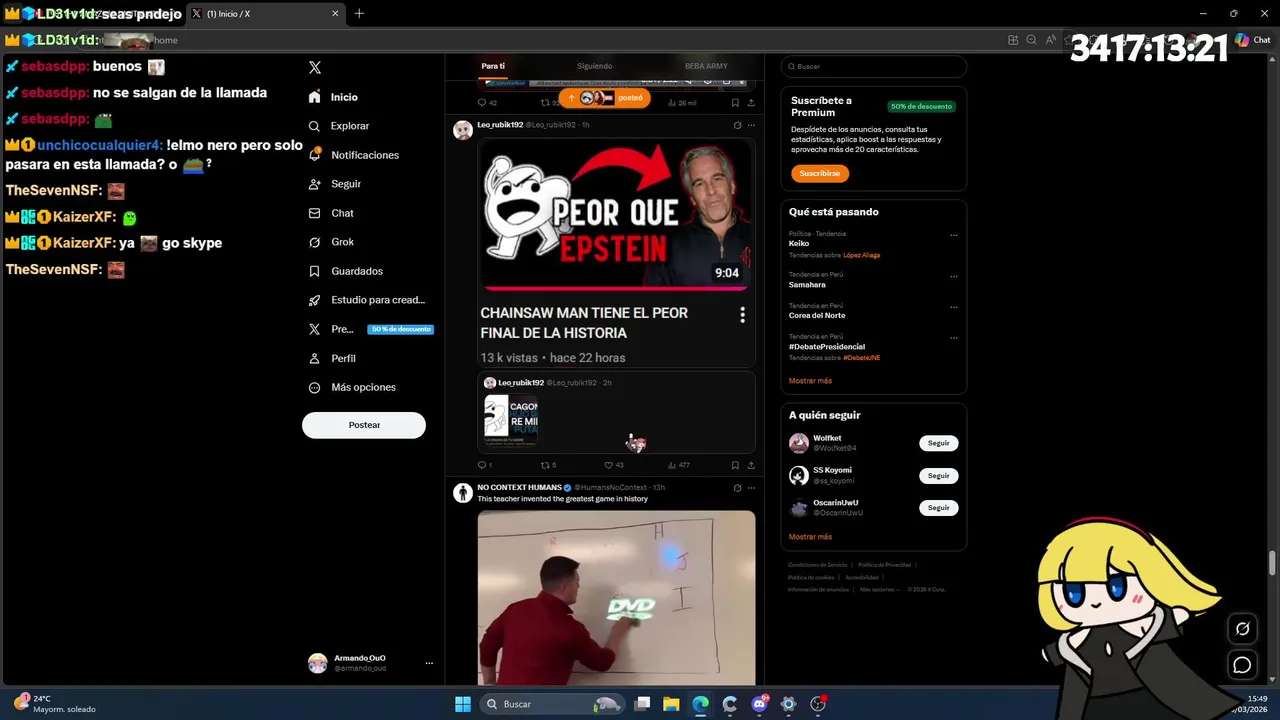Share Leo_rubik192's post
The width and height of the screenshot is (1280, 720).
751,465
